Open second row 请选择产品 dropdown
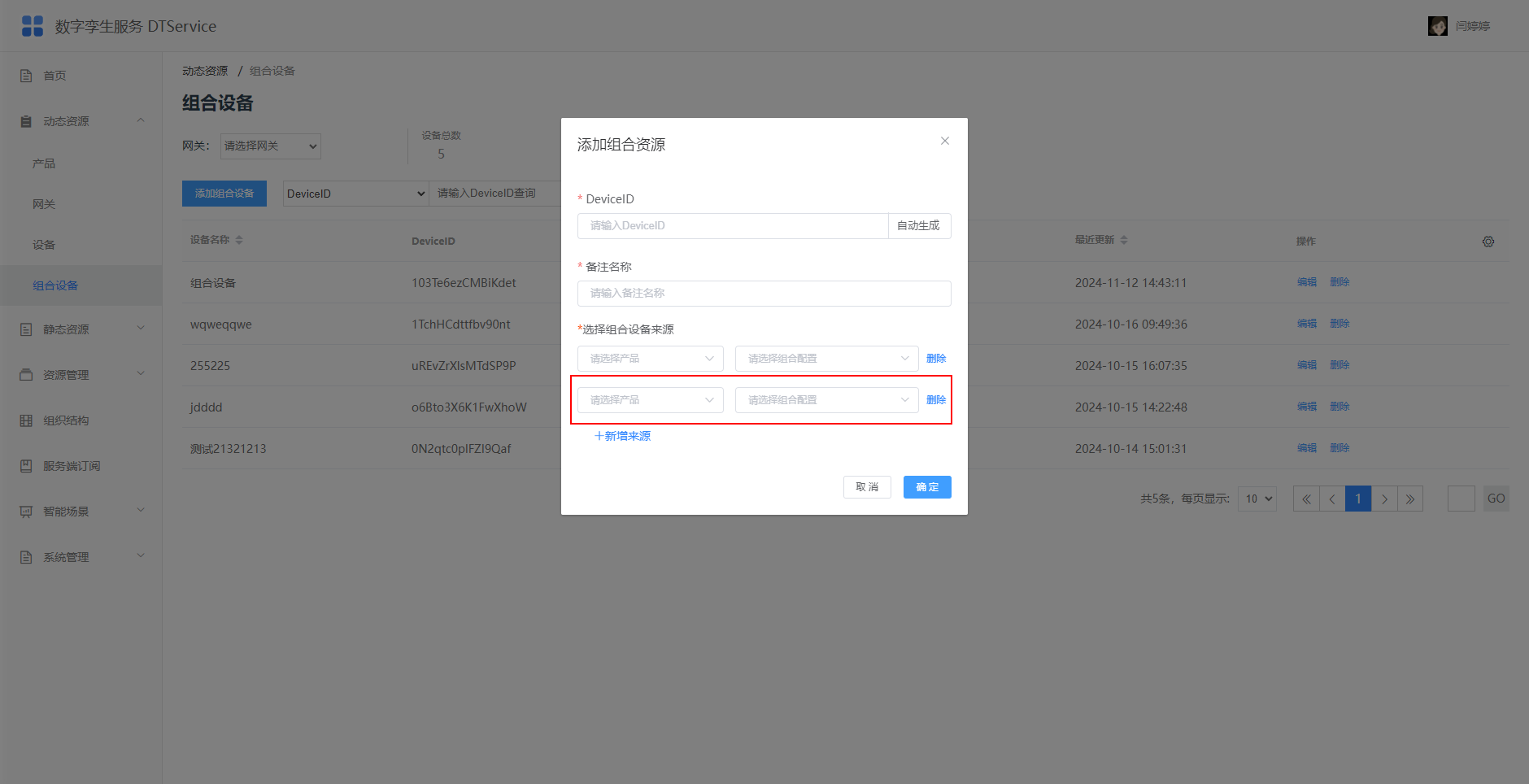 pos(651,400)
